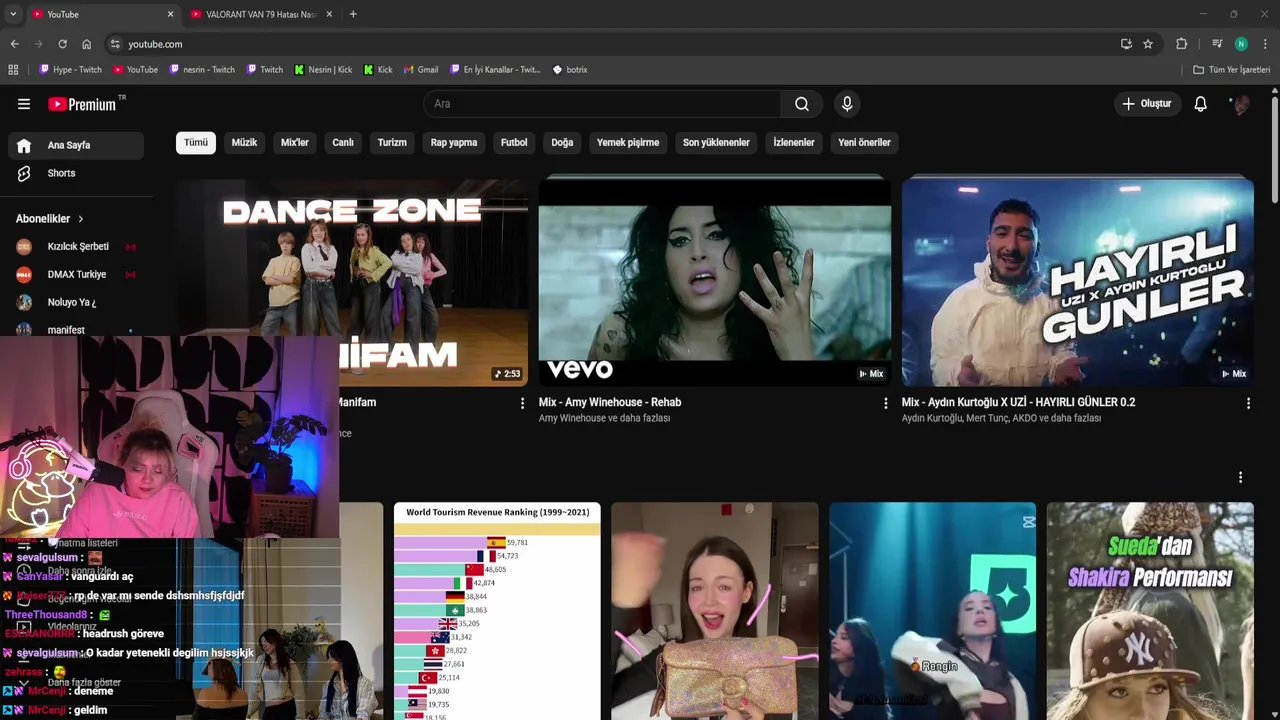Viewport: 1280px width, 720px height.
Task: Select the Müzik filter chip
Action: coord(244,142)
